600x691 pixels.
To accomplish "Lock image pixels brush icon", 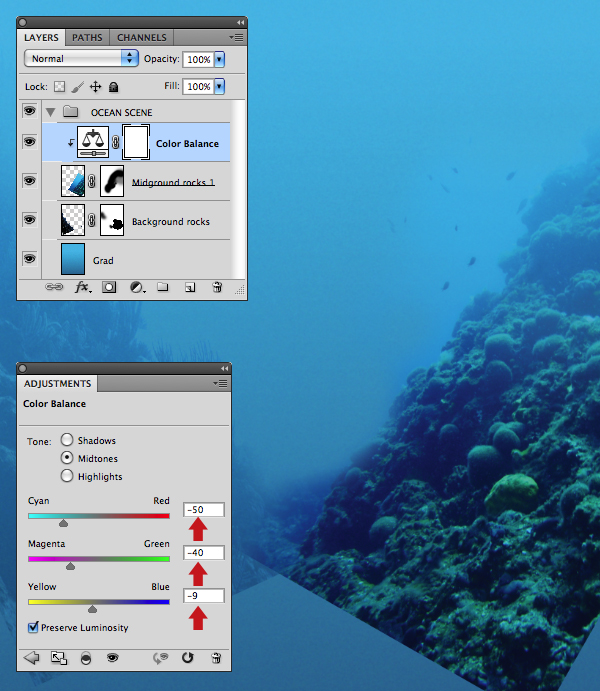I will pos(77,87).
